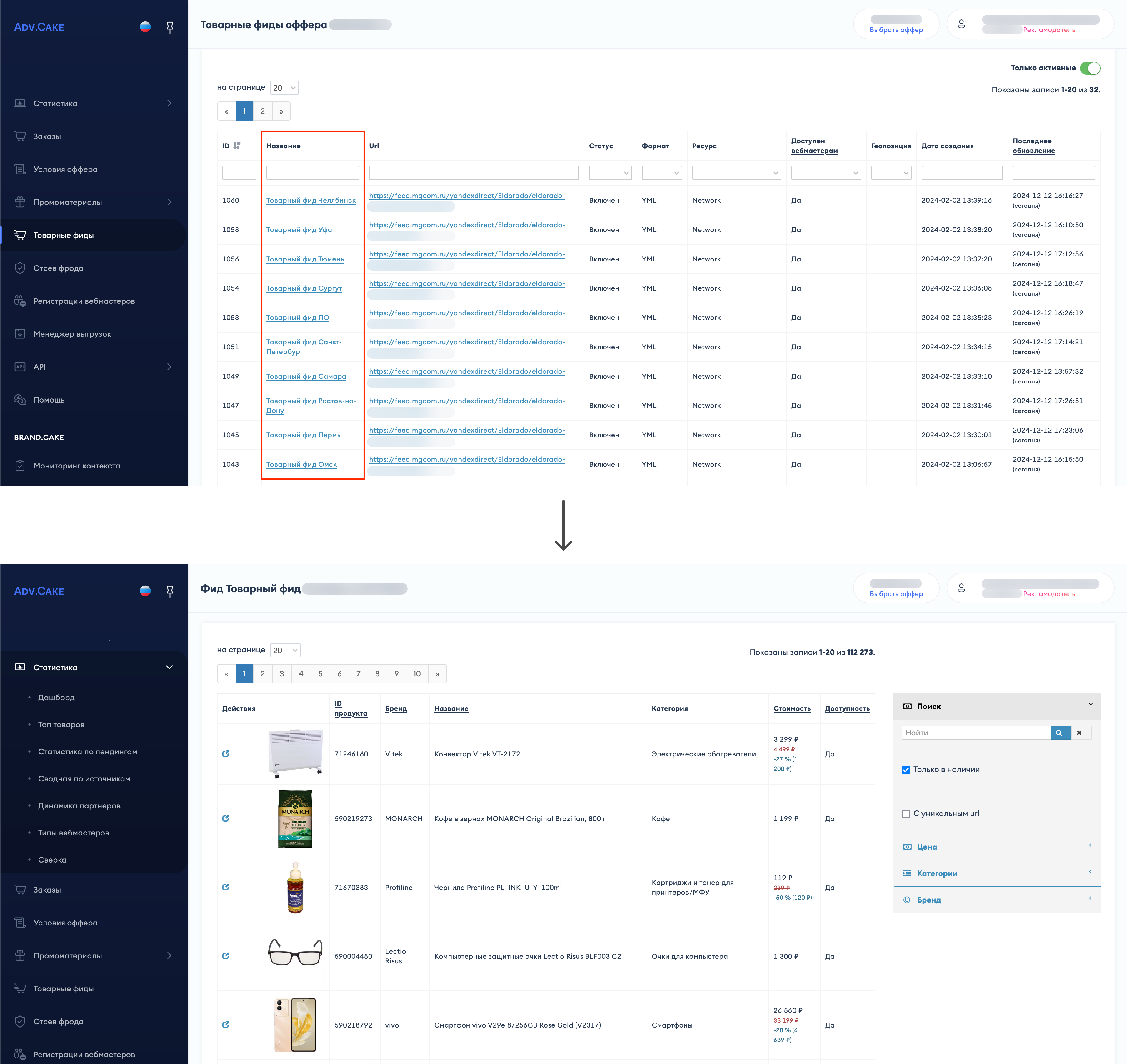
Task: Click next page arrow on product feed pagination
Action: (437, 674)
